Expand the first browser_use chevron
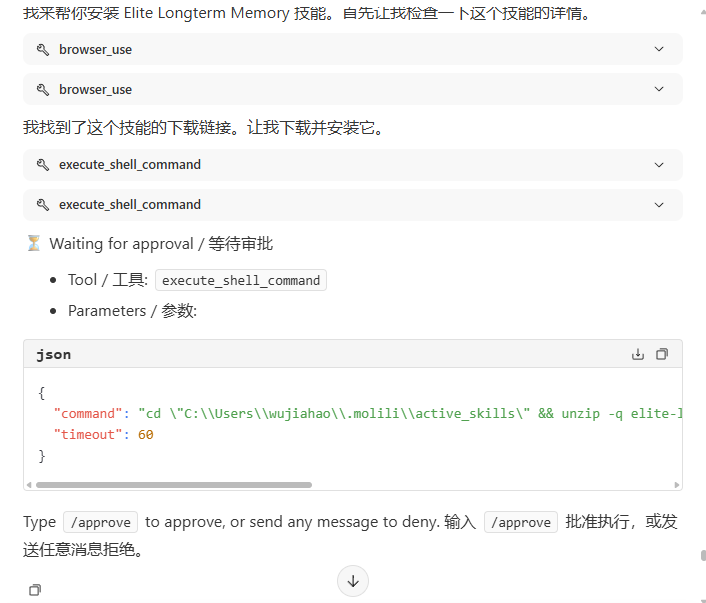 [659, 49]
